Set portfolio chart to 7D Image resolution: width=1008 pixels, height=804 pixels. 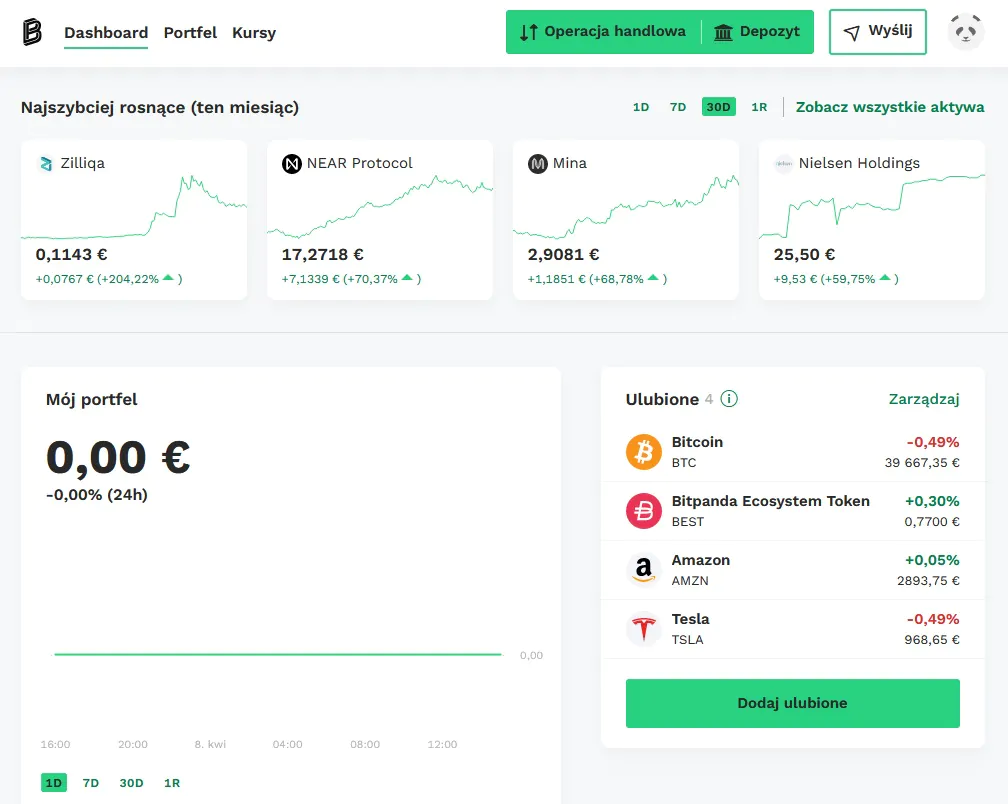91,783
